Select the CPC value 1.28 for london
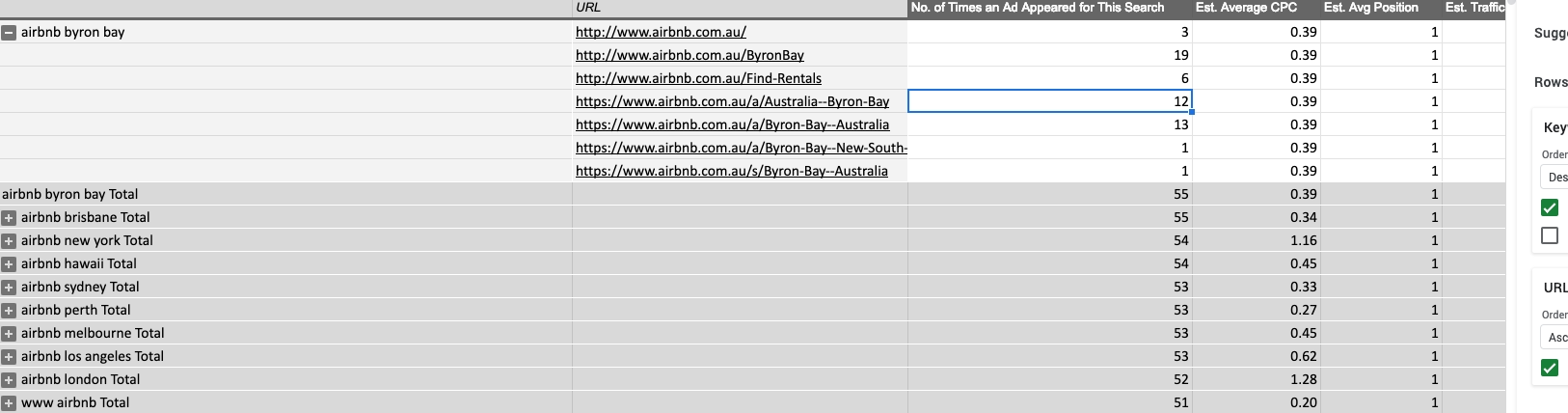The image size is (1568, 413). point(1256,379)
